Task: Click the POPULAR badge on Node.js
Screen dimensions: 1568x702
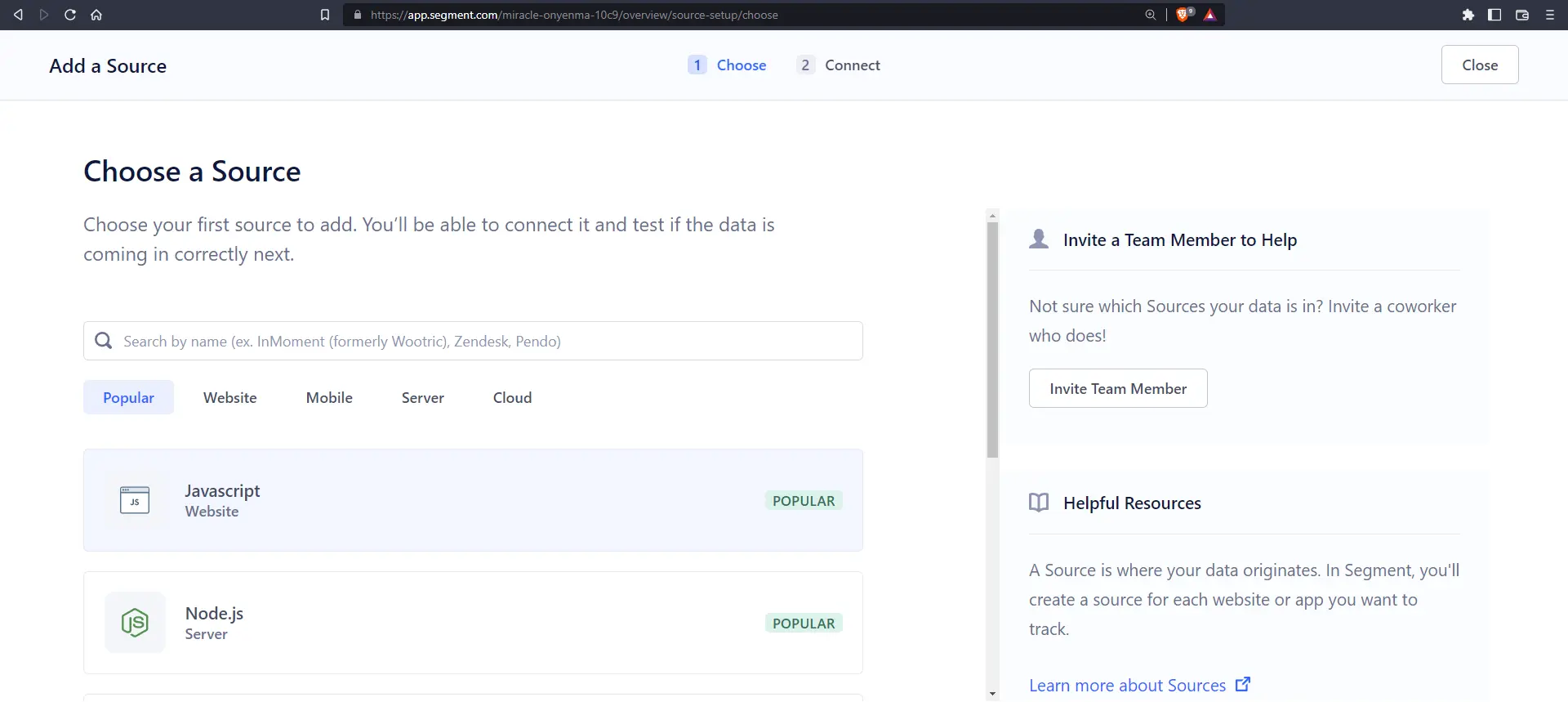Action: [x=804, y=623]
